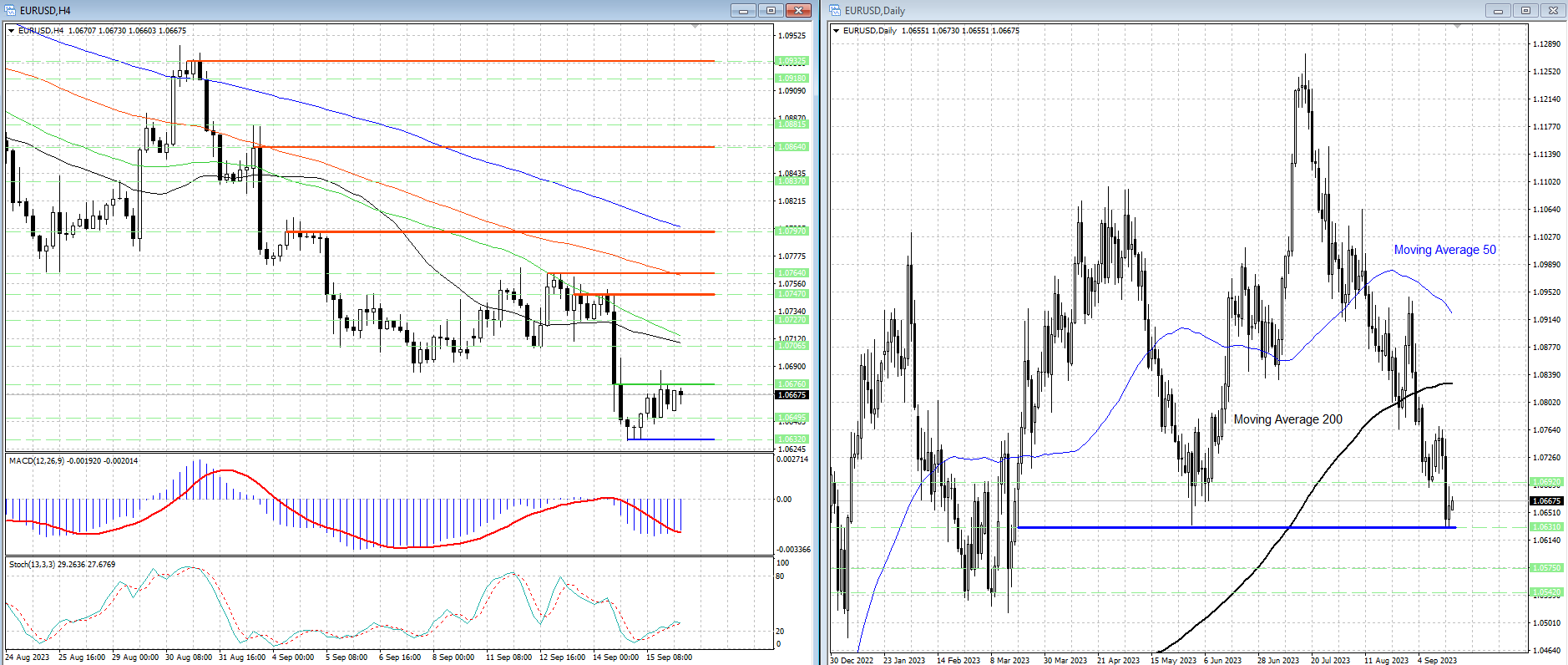Open the Daily chart's top-left dropdown arrow
Viewport: 1568px width, 665px height.
tap(837, 31)
